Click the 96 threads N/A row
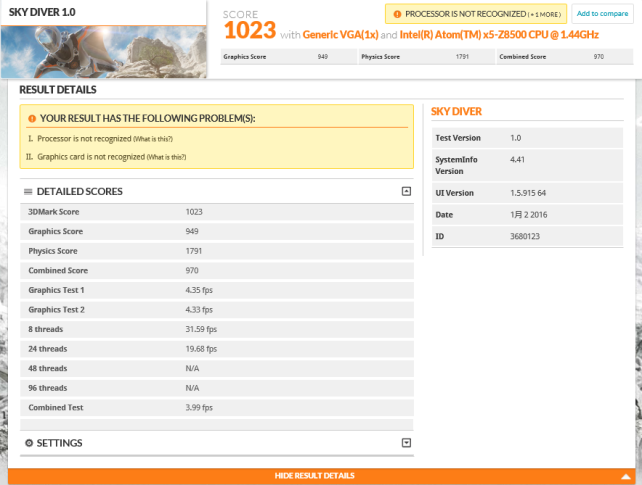 tap(217, 388)
